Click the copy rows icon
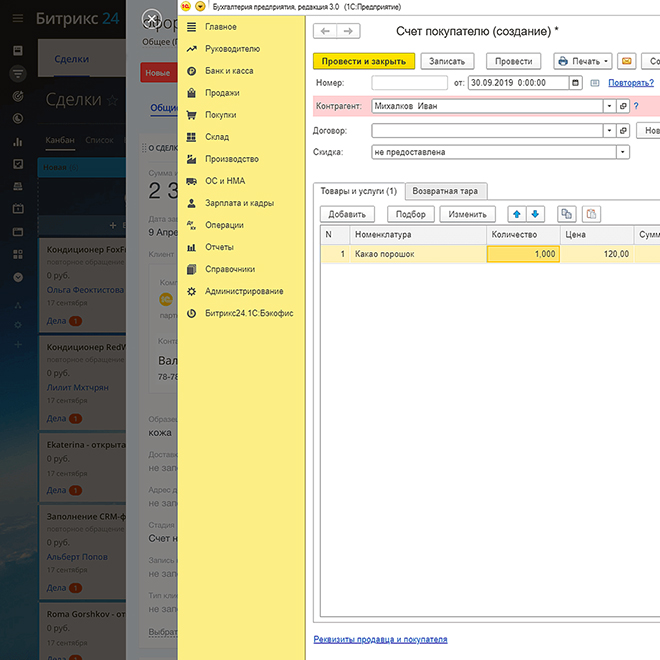The width and height of the screenshot is (660, 660). (567, 214)
